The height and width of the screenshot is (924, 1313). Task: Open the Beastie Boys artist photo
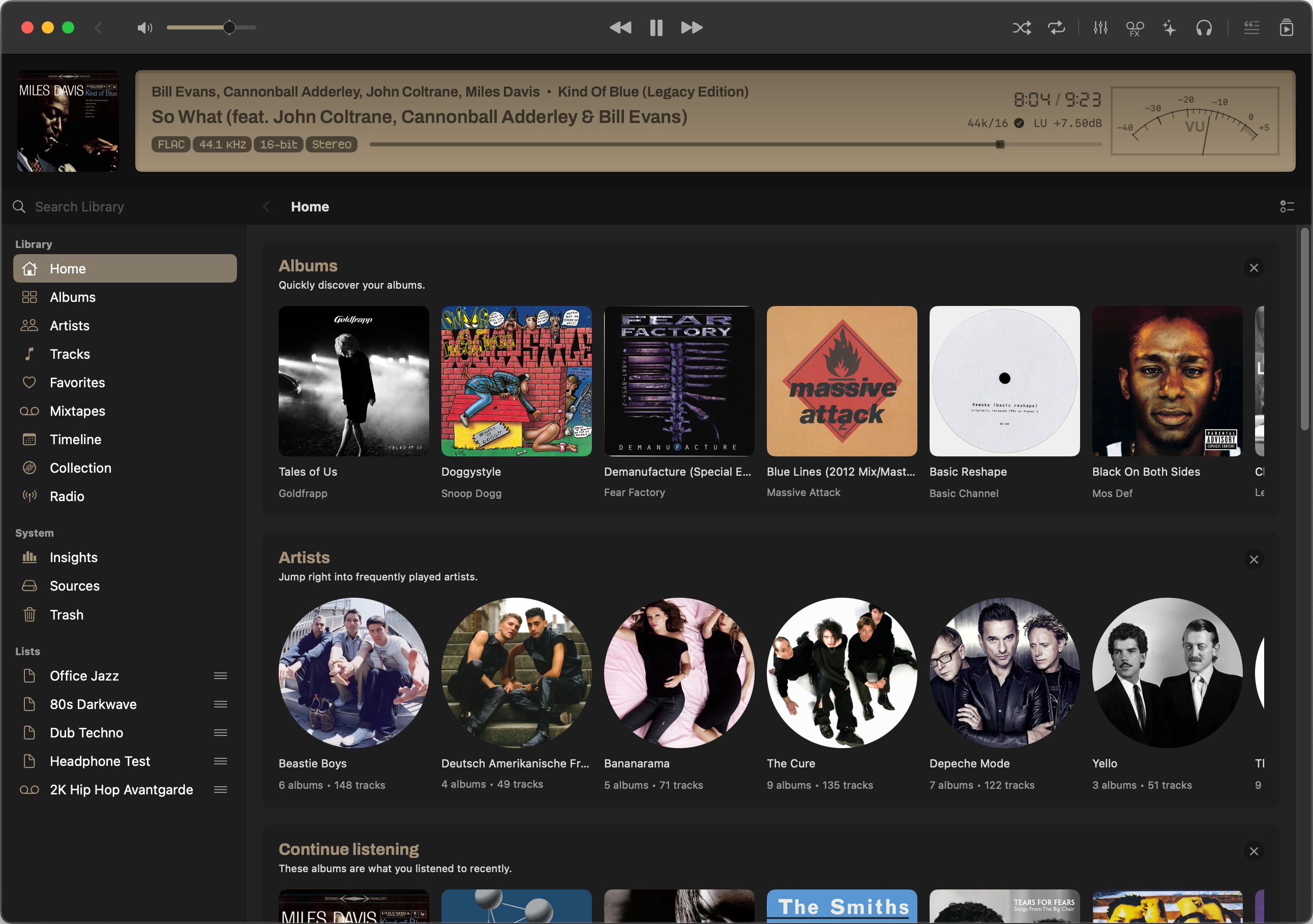coord(353,673)
